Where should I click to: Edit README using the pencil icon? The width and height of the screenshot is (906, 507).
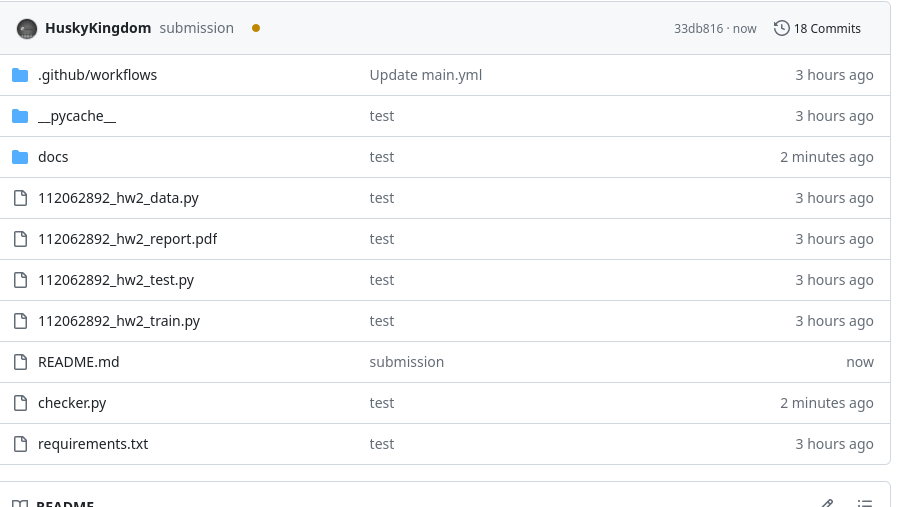click(827, 504)
